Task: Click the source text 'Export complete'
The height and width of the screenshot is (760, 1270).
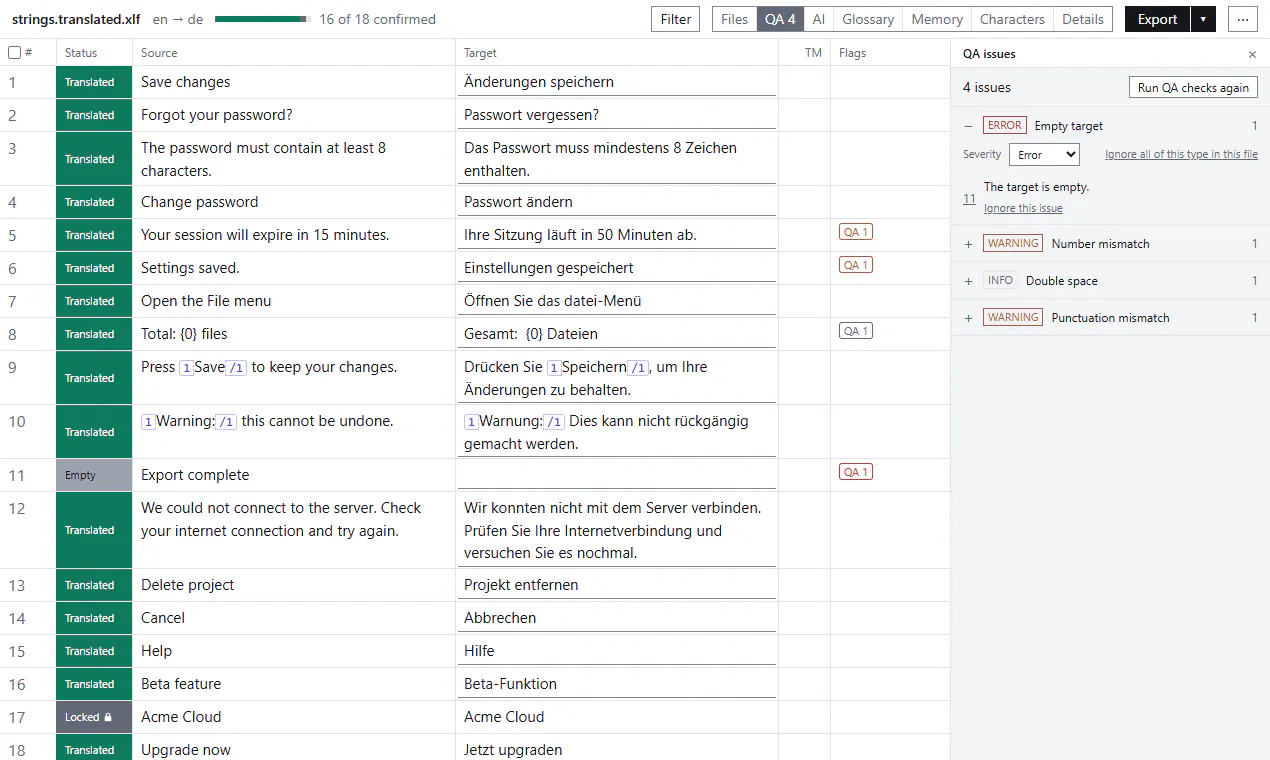Action: (x=195, y=475)
